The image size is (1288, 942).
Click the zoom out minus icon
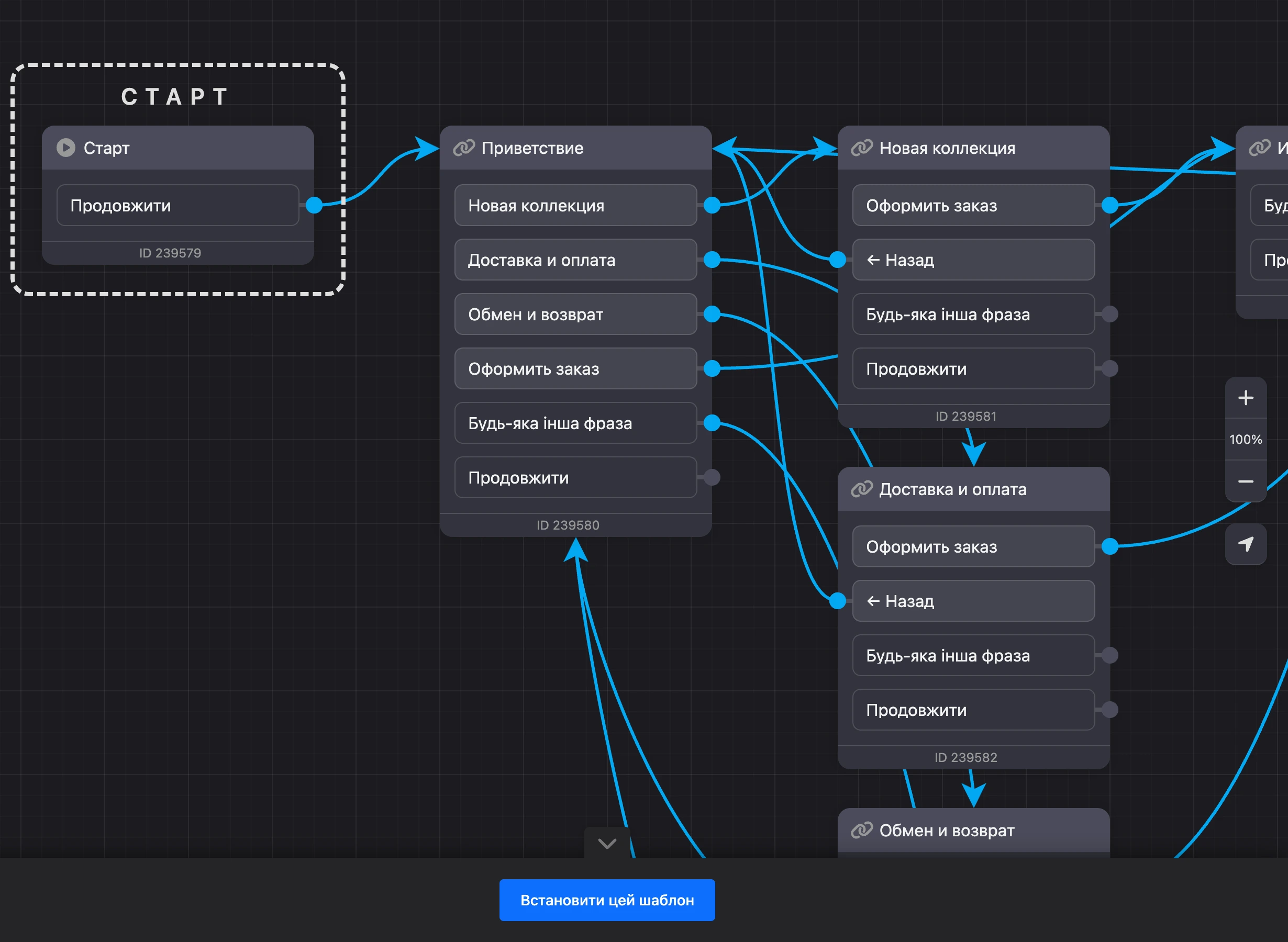pyautogui.click(x=1246, y=481)
